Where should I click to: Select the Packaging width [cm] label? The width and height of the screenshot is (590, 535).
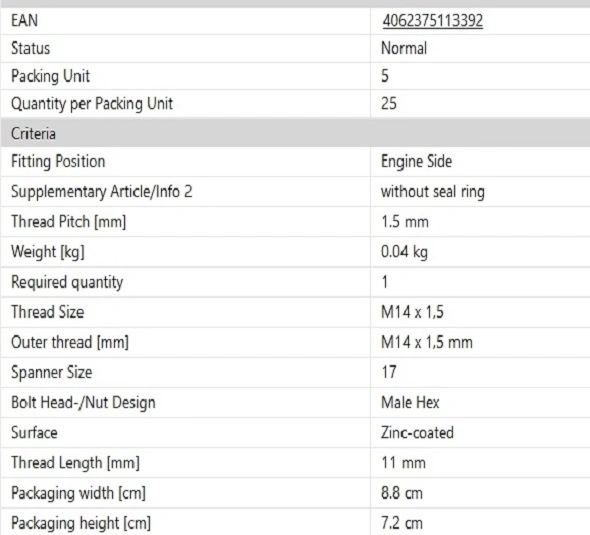tap(78, 493)
